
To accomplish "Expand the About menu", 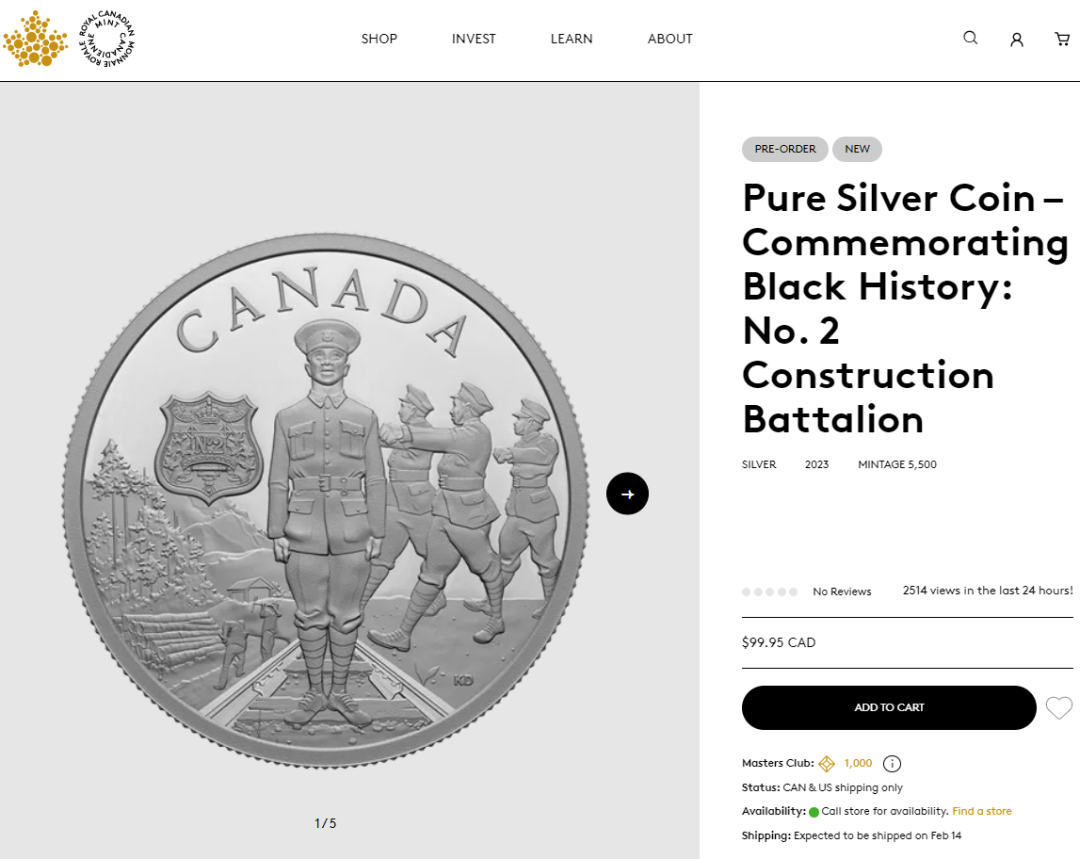I will point(669,39).
